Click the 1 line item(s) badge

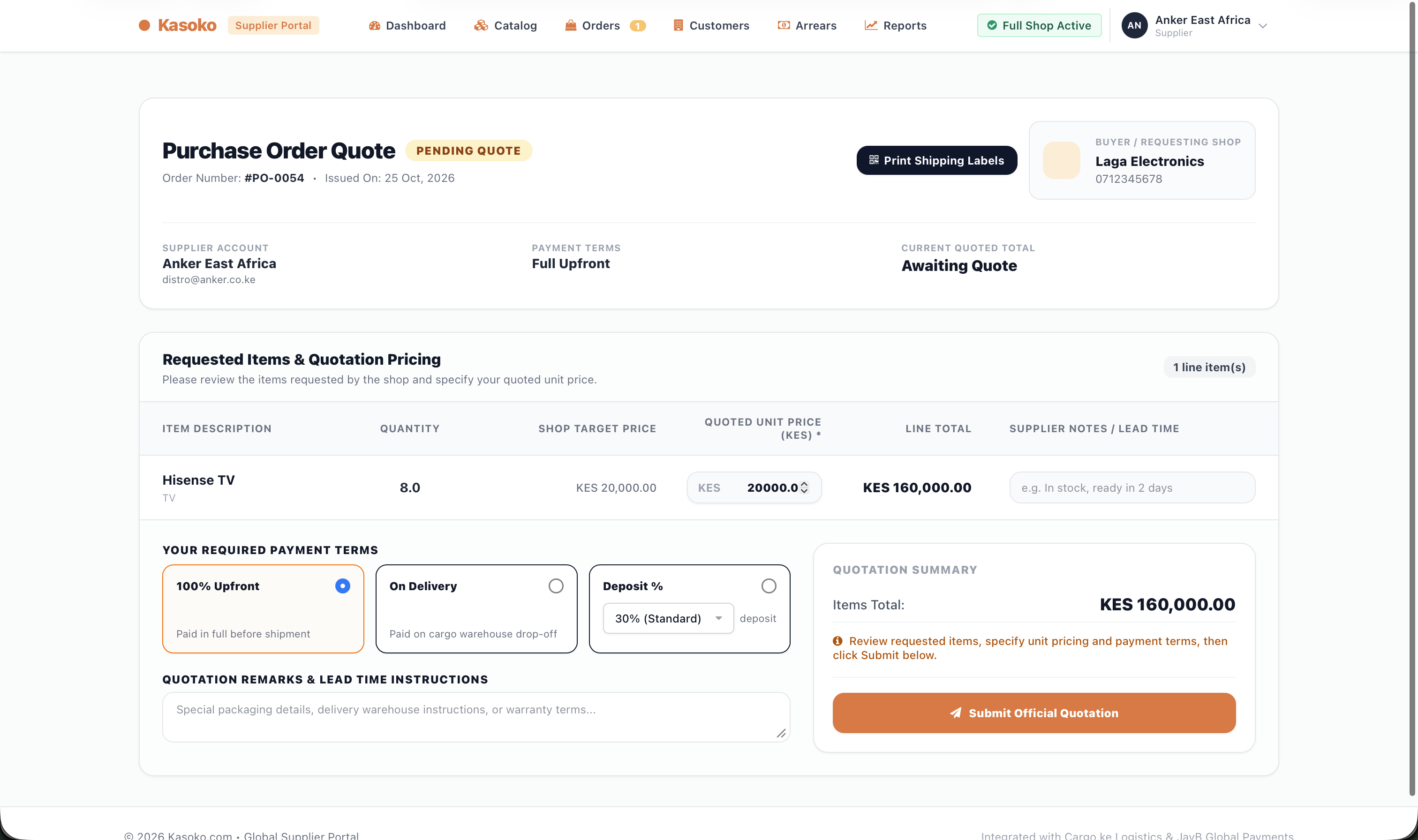pos(1209,367)
